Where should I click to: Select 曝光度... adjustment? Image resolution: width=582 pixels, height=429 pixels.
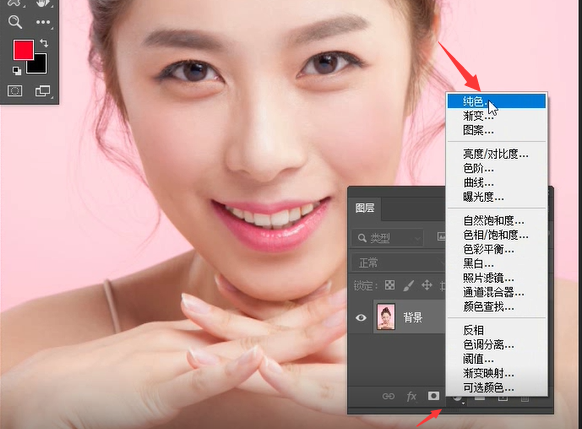(496, 197)
